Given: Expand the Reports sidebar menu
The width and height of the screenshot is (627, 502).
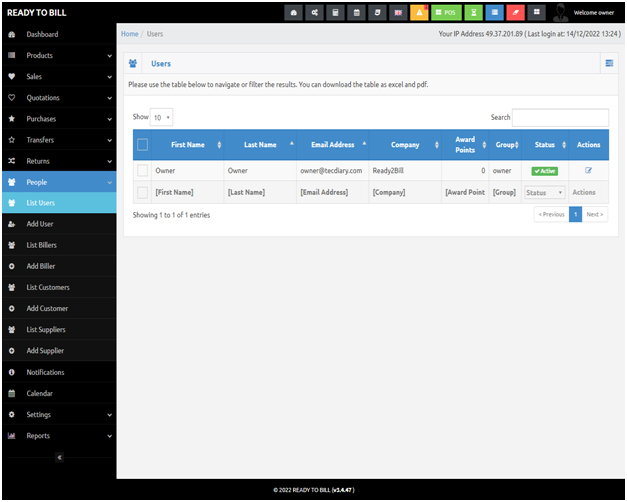Looking at the screenshot, I should pyautogui.click(x=59, y=436).
